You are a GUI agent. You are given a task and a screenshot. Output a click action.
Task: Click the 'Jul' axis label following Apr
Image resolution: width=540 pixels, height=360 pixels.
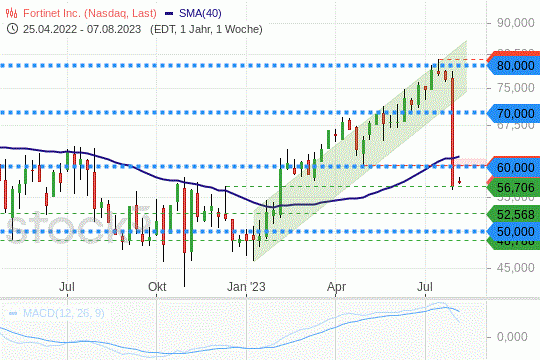coord(425,287)
